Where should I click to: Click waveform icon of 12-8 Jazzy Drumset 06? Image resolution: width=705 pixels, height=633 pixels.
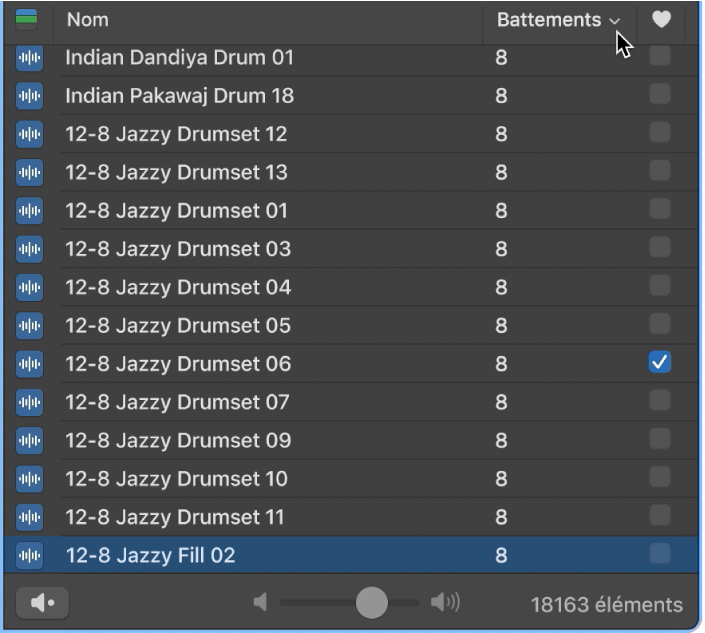click(x=29, y=364)
